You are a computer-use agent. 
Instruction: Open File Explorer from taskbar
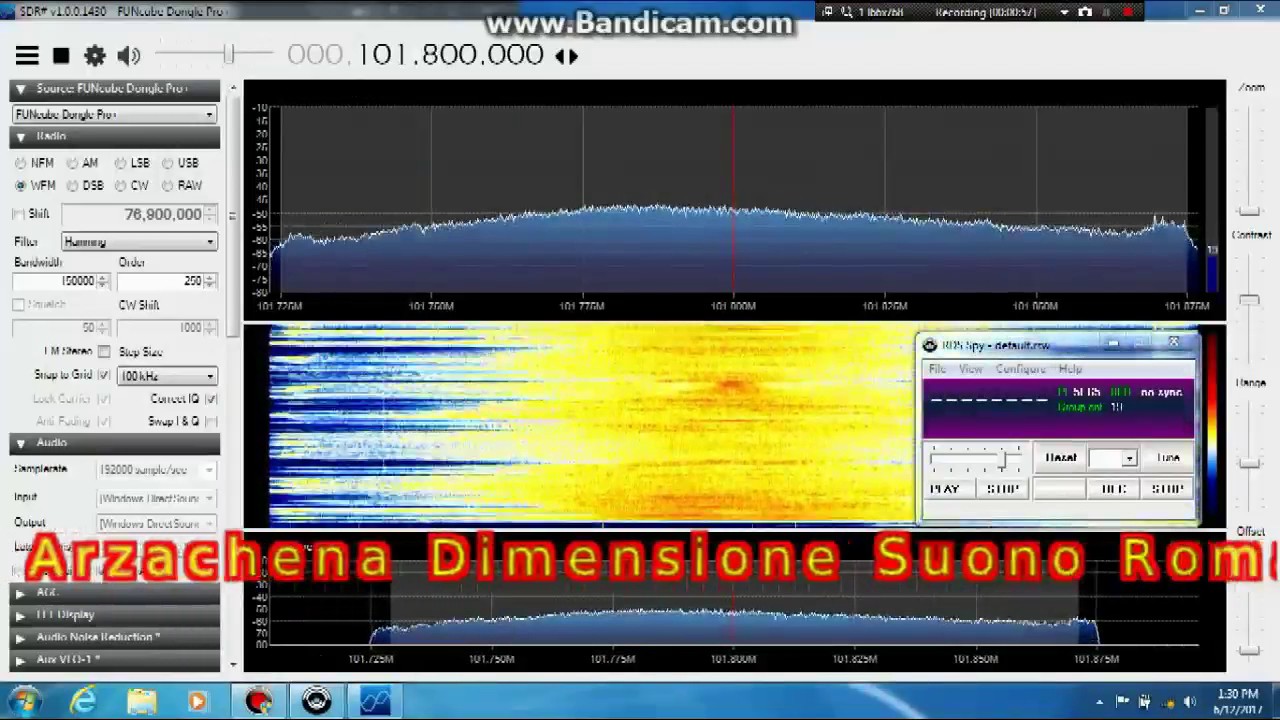[x=141, y=701]
